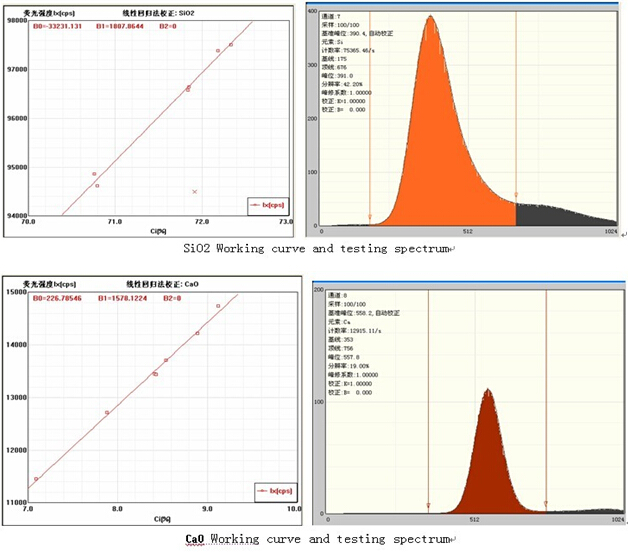Image resolution: width=628 pixels, height=554 pixels.
Task: Select the highest data point on SiO2 curve
Action: (x=231, y=44)
